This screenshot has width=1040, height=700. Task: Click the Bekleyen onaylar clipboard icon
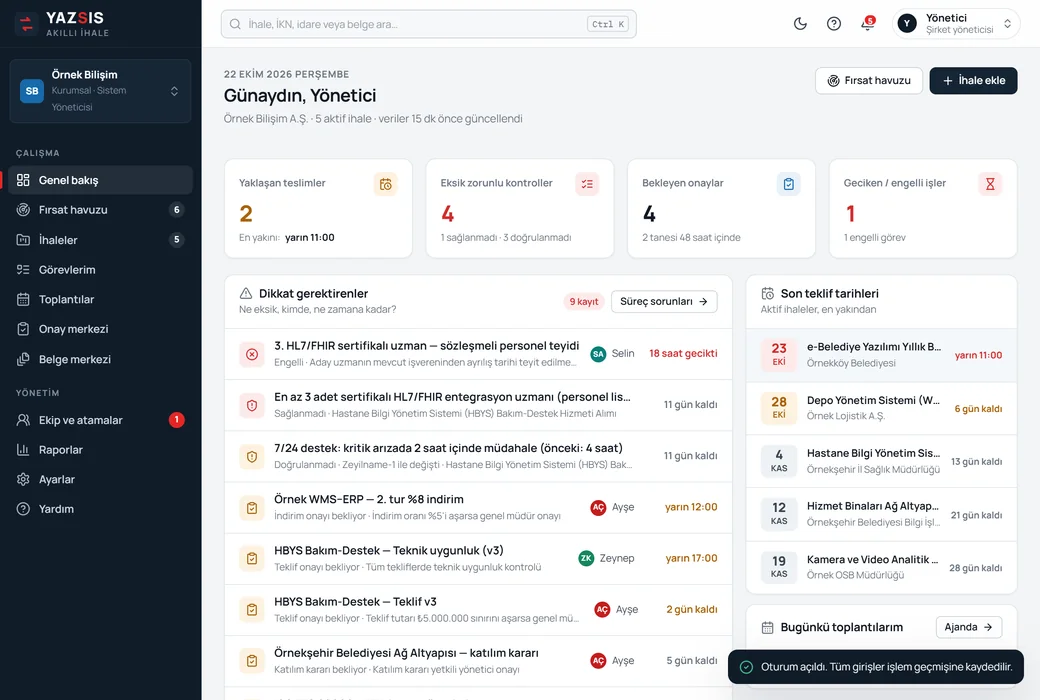pos(789,184)
